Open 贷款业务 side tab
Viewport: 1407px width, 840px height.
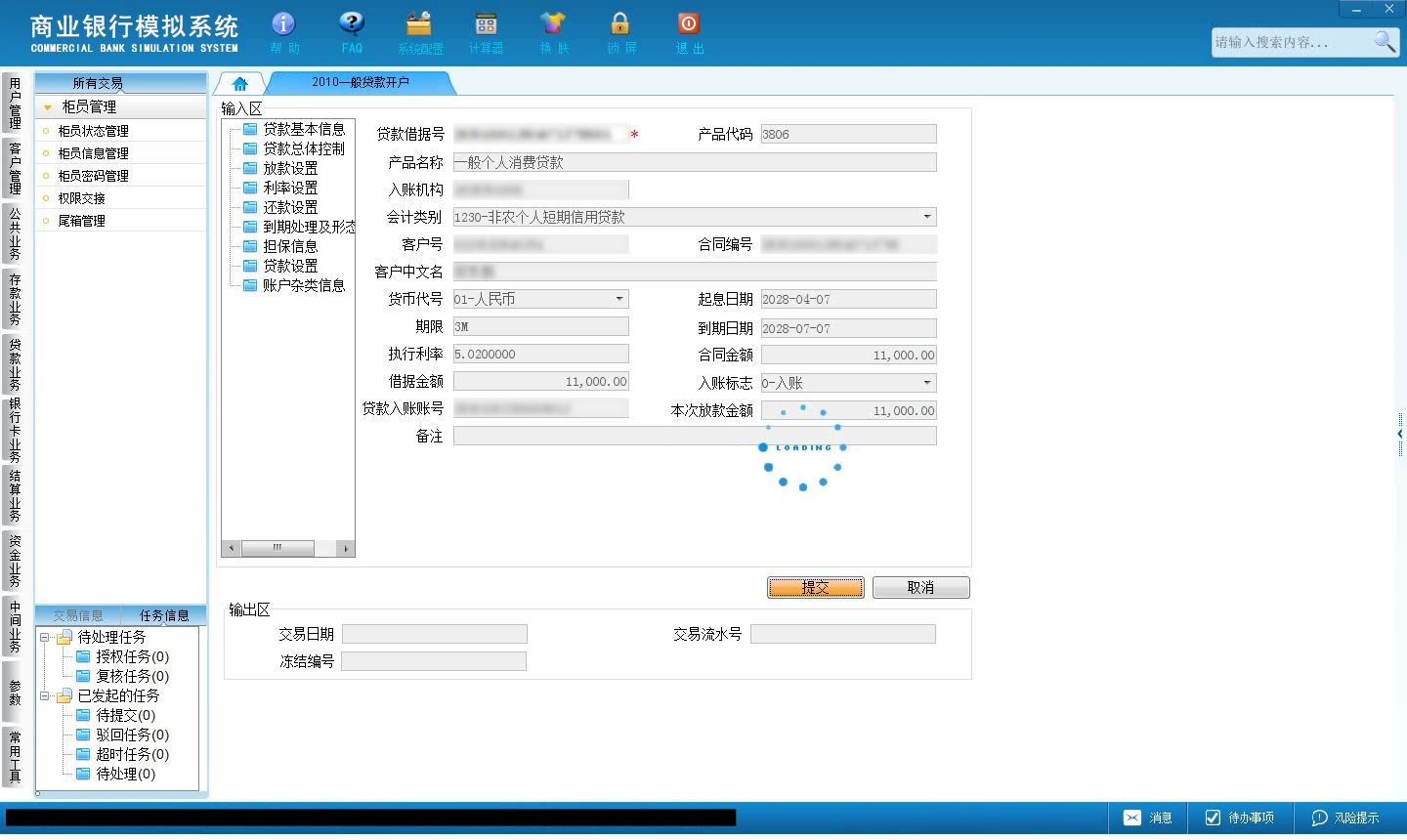point(15,364)
